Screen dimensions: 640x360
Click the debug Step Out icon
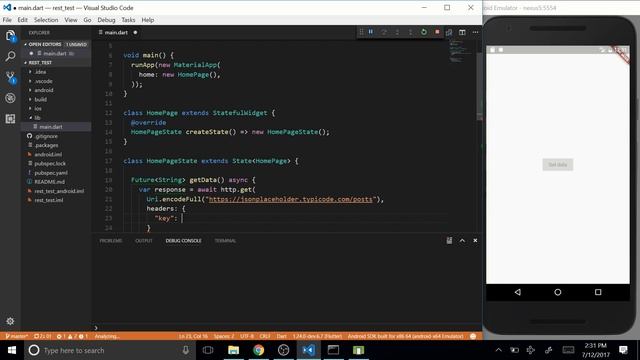(410, 32)
